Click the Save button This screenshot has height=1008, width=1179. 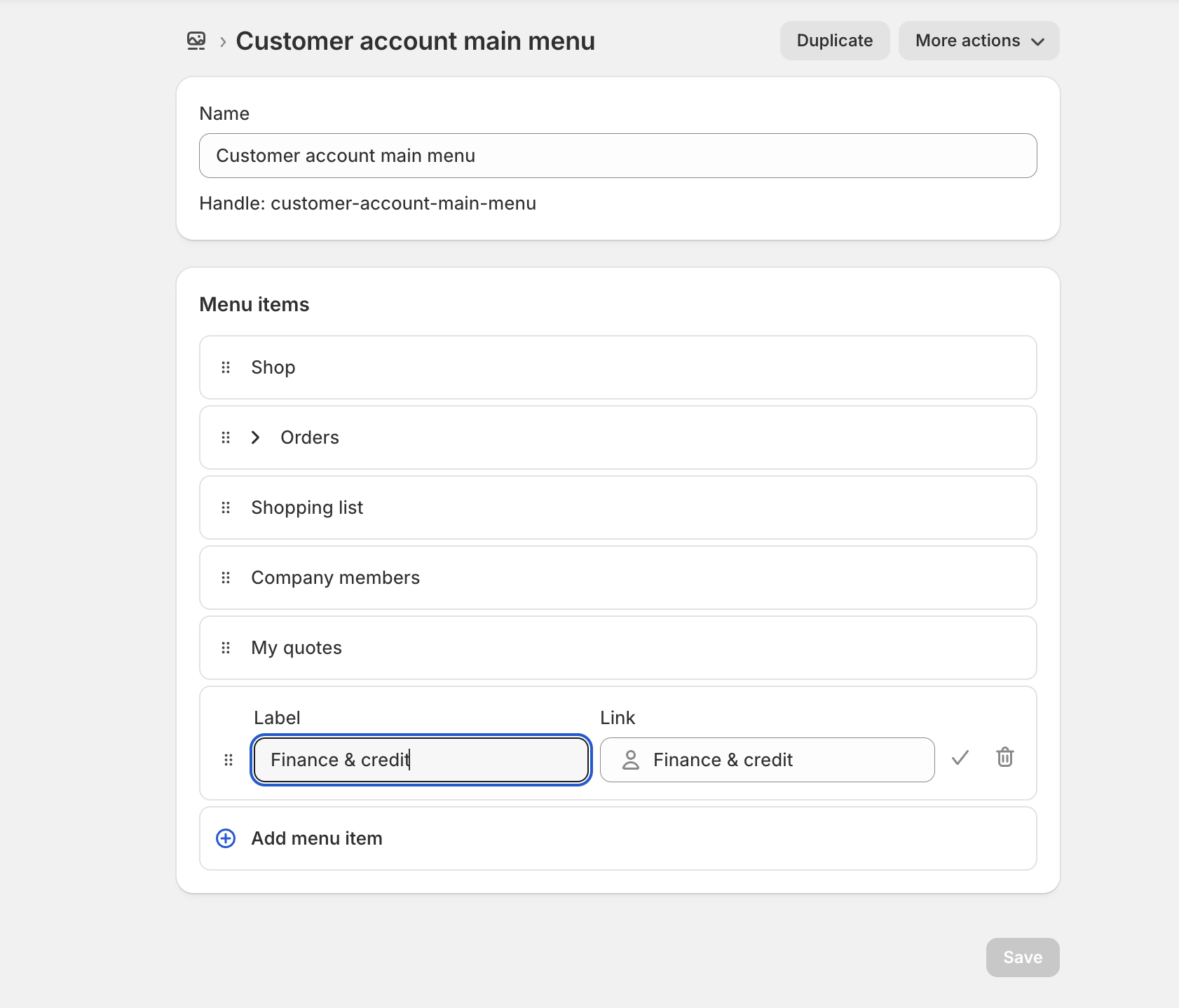point(1022,958)
